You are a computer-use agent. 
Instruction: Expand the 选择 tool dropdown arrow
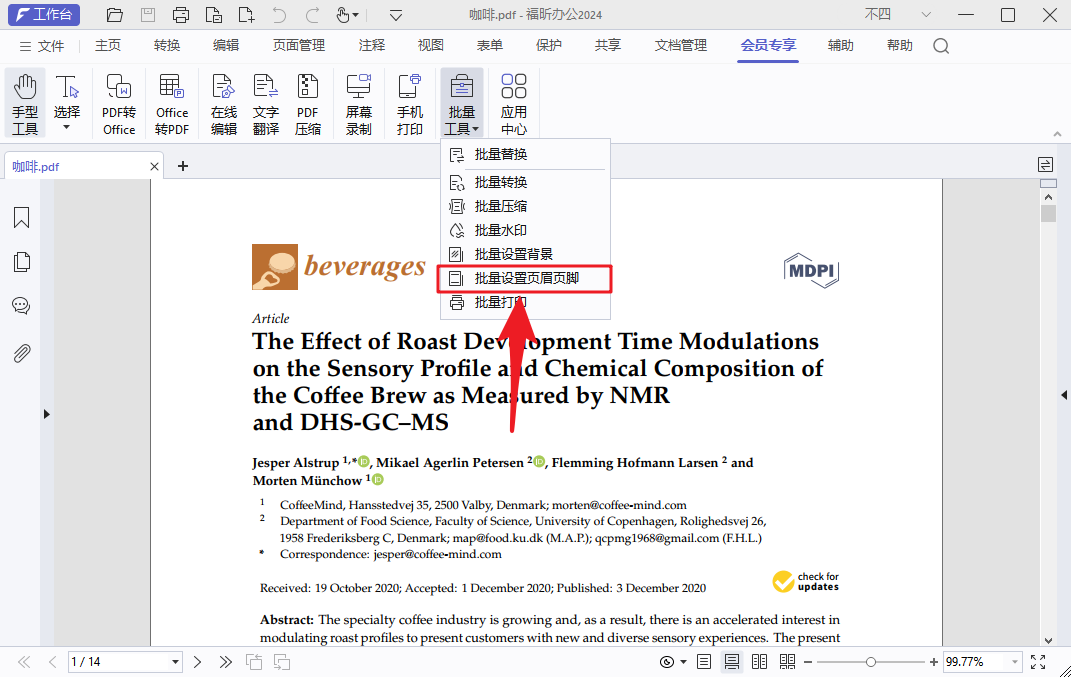pyautogui.click(x=67, y=128)
